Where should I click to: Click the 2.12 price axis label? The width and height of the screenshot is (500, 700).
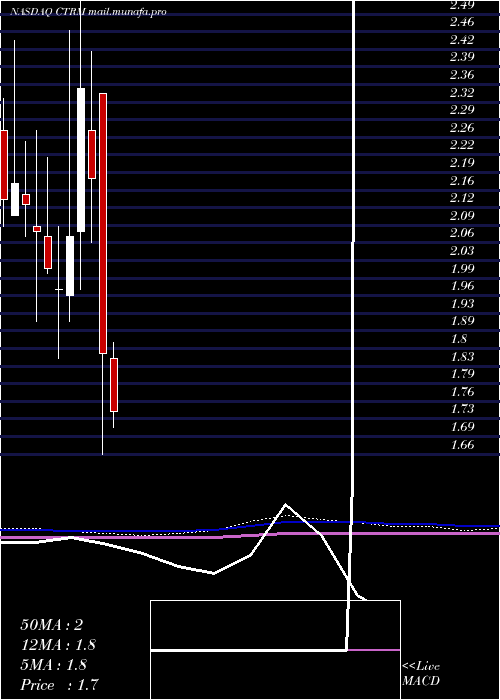[462, 198]
